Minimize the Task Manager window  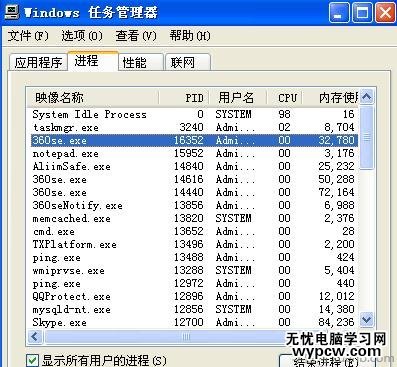click(x=339, y=13)
